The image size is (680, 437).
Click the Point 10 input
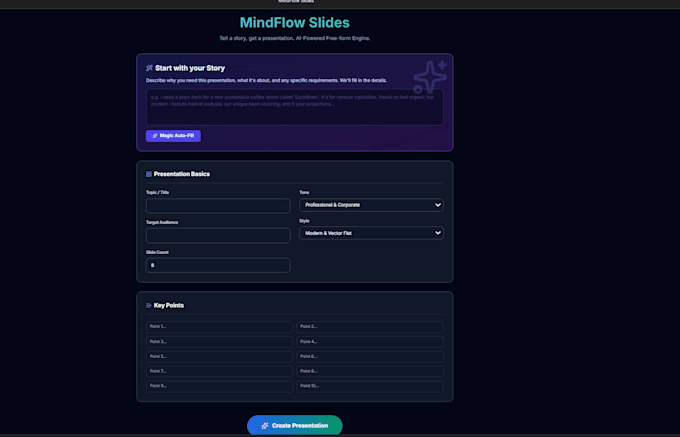pyautogui.click(x=370, y=386)
